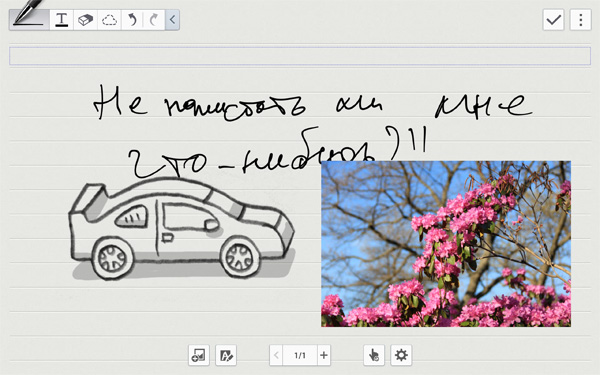Select the pink flowers photo

coord(446,244)
